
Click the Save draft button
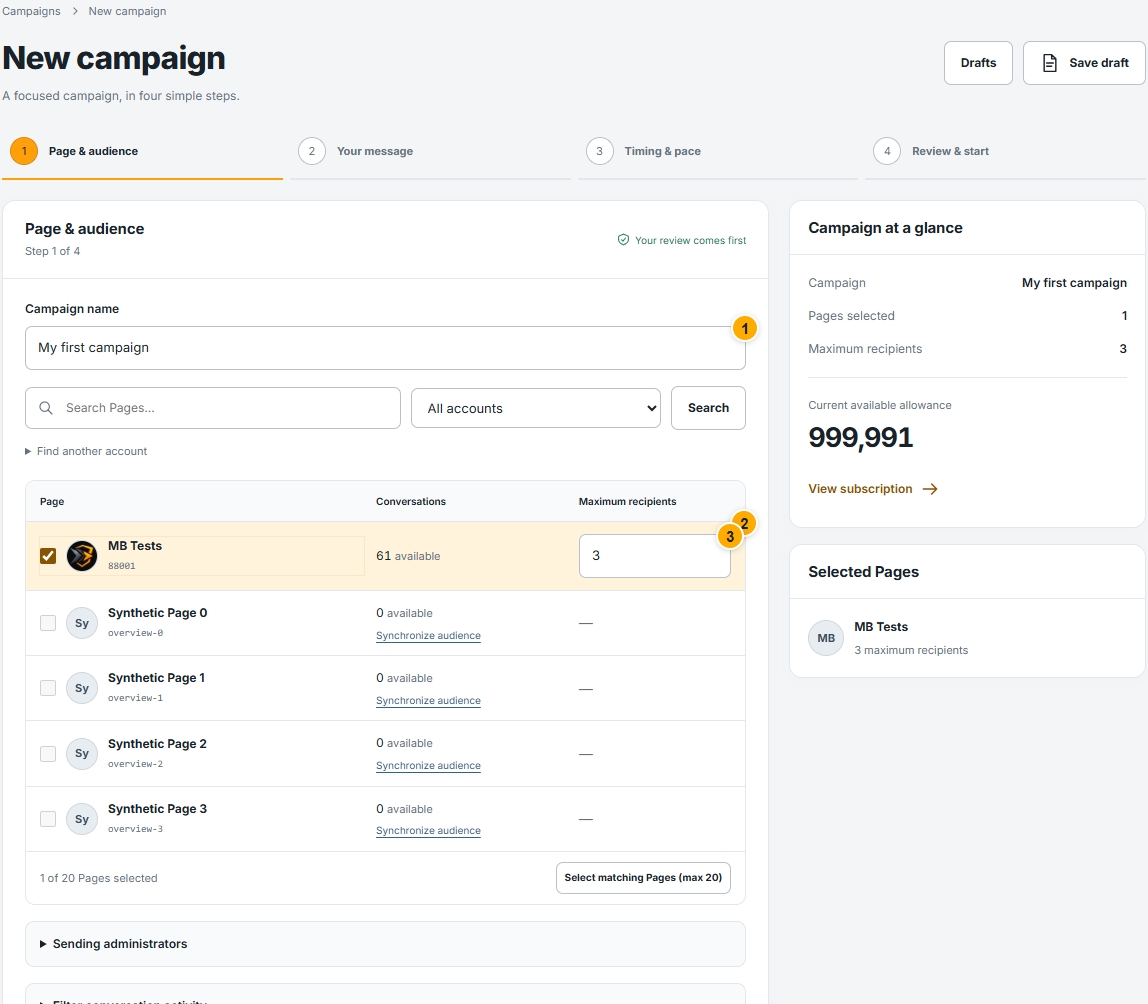[1084, 63]
